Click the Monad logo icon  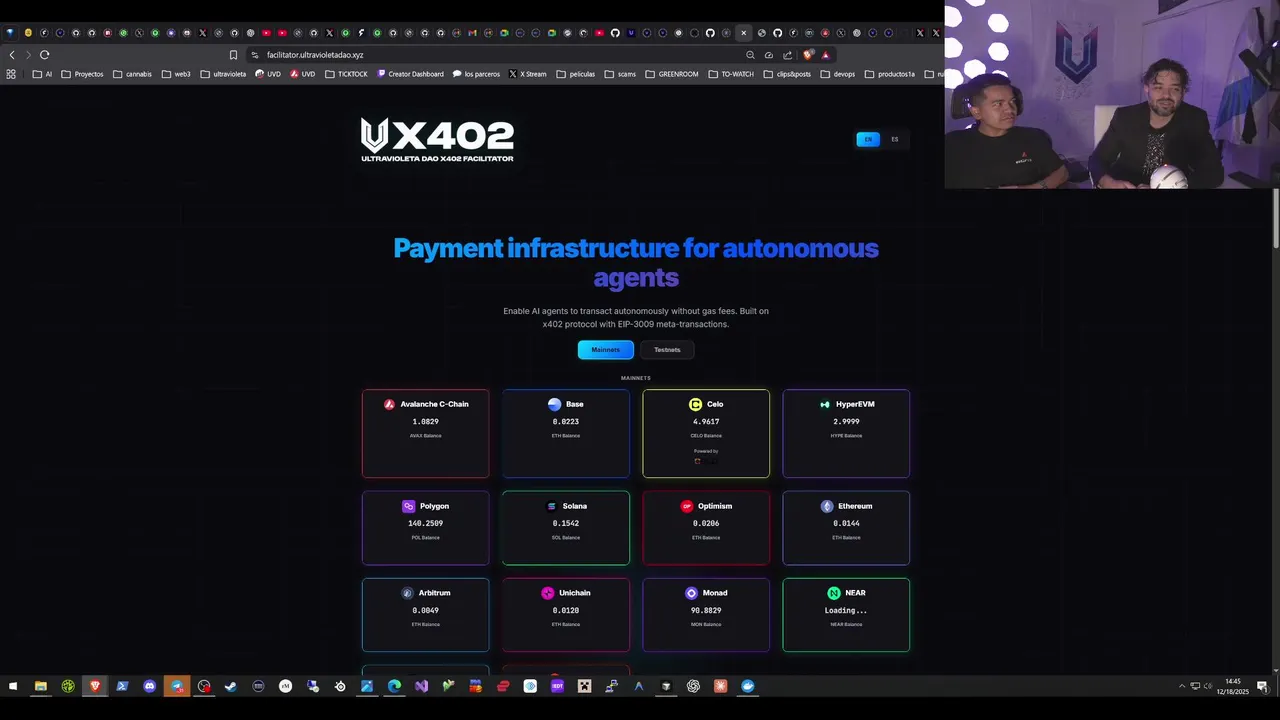[691, 593]
